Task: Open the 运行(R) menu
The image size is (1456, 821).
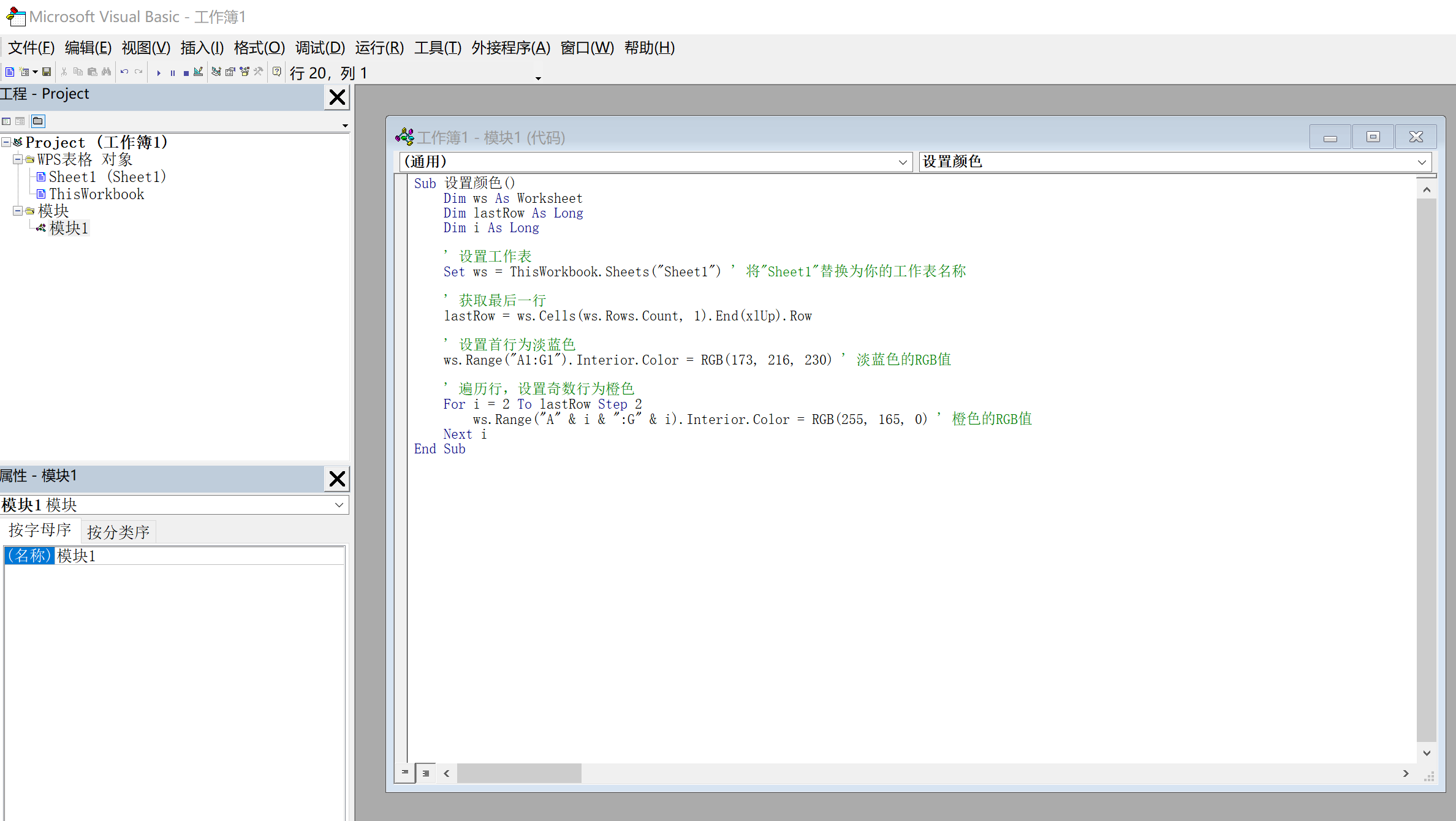Action: (378, 48)
